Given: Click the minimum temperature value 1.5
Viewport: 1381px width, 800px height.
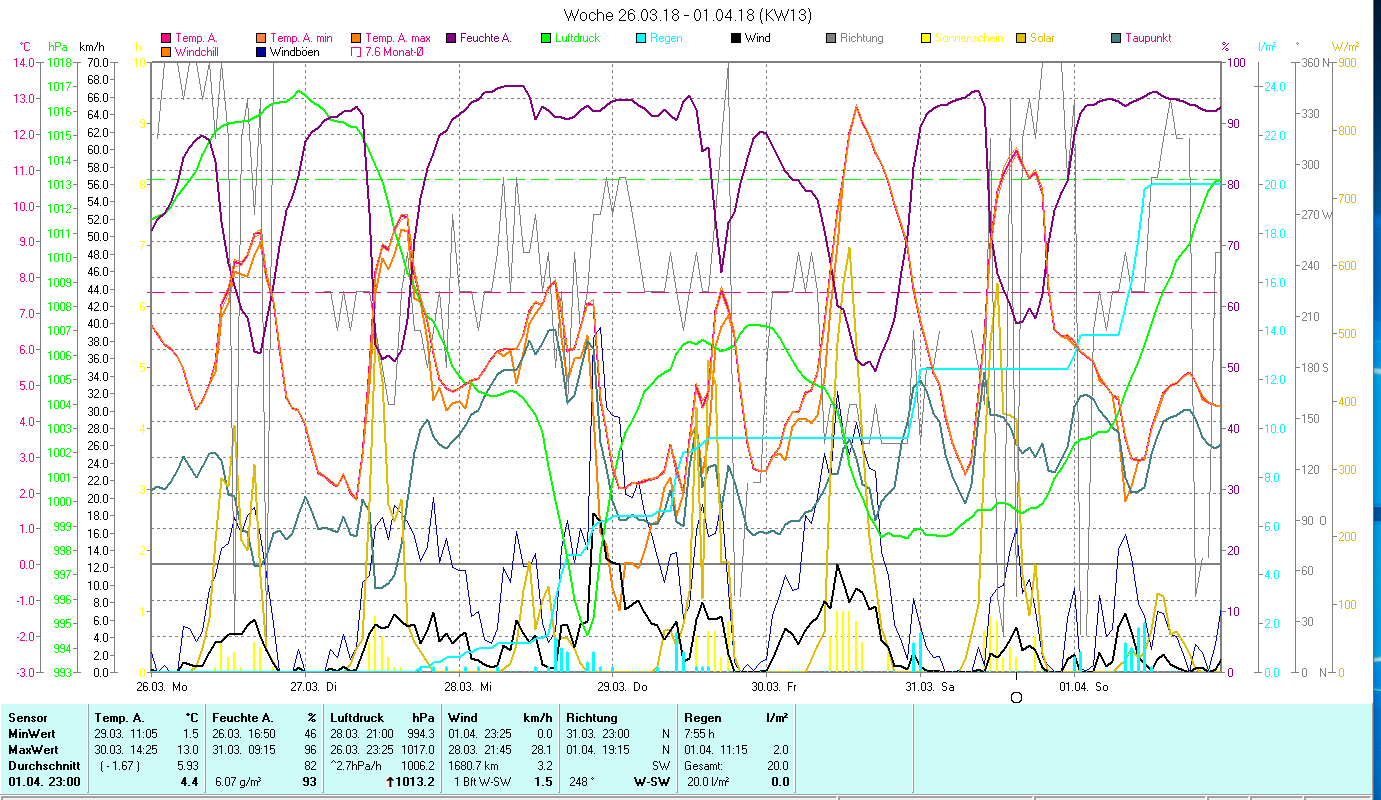Looking at the screenshot, I should (191, 733).
